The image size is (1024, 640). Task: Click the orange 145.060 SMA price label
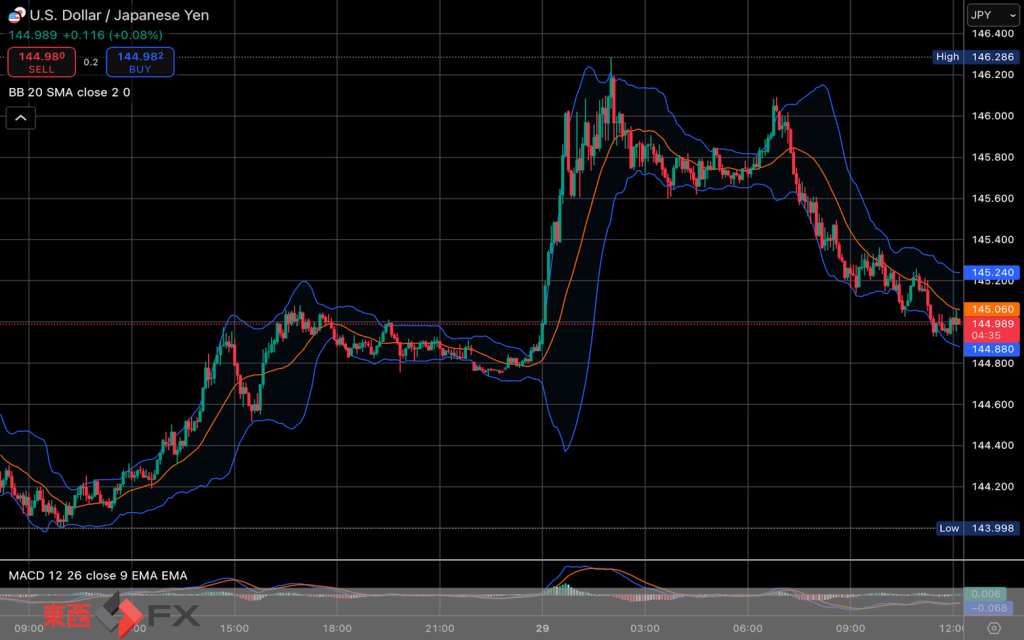992,309
